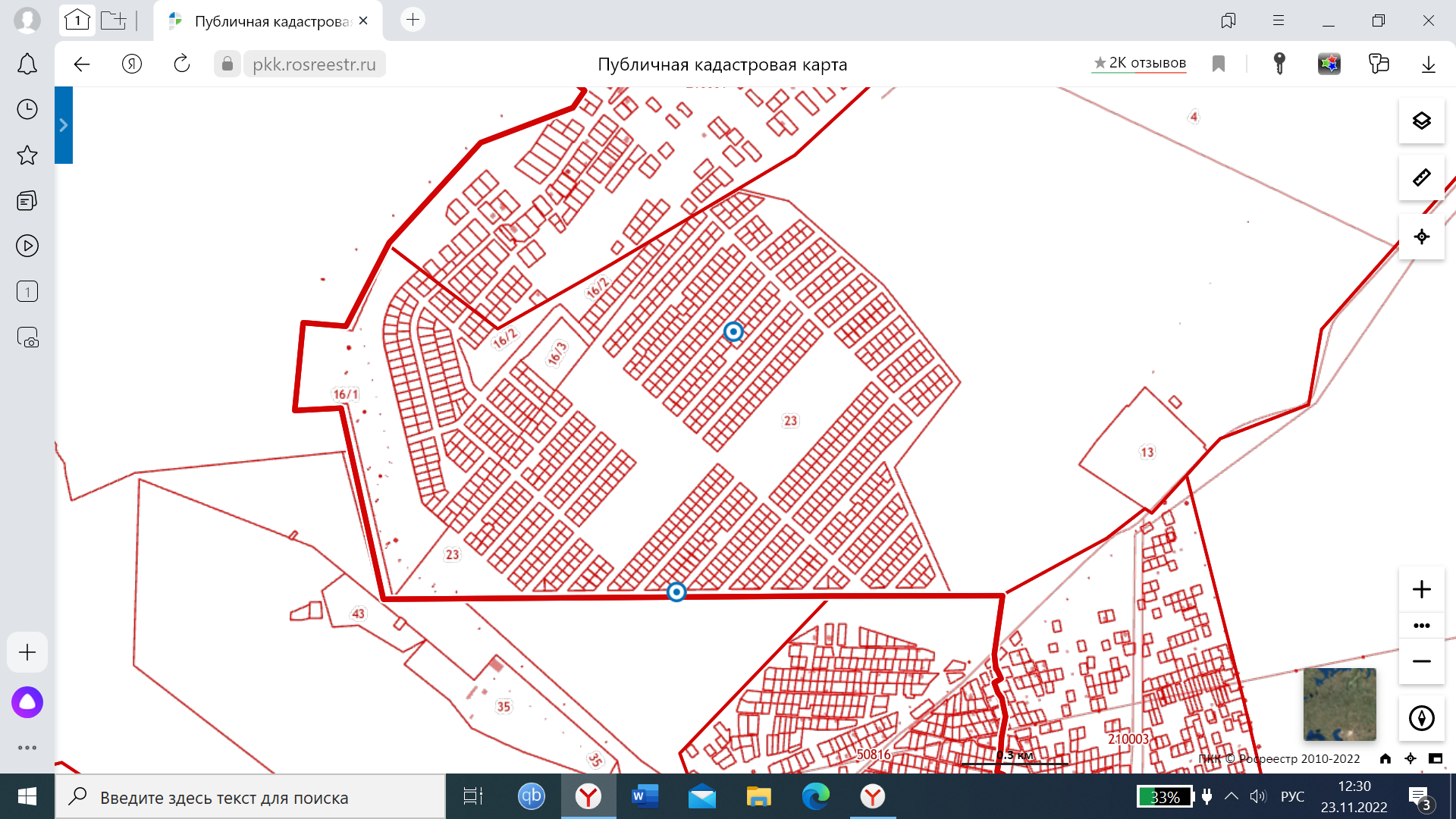Open a new browser tab
Image resolution: width=1456 pixels, height=819 pixels.
pyautogui.click(x=413, y=20)
